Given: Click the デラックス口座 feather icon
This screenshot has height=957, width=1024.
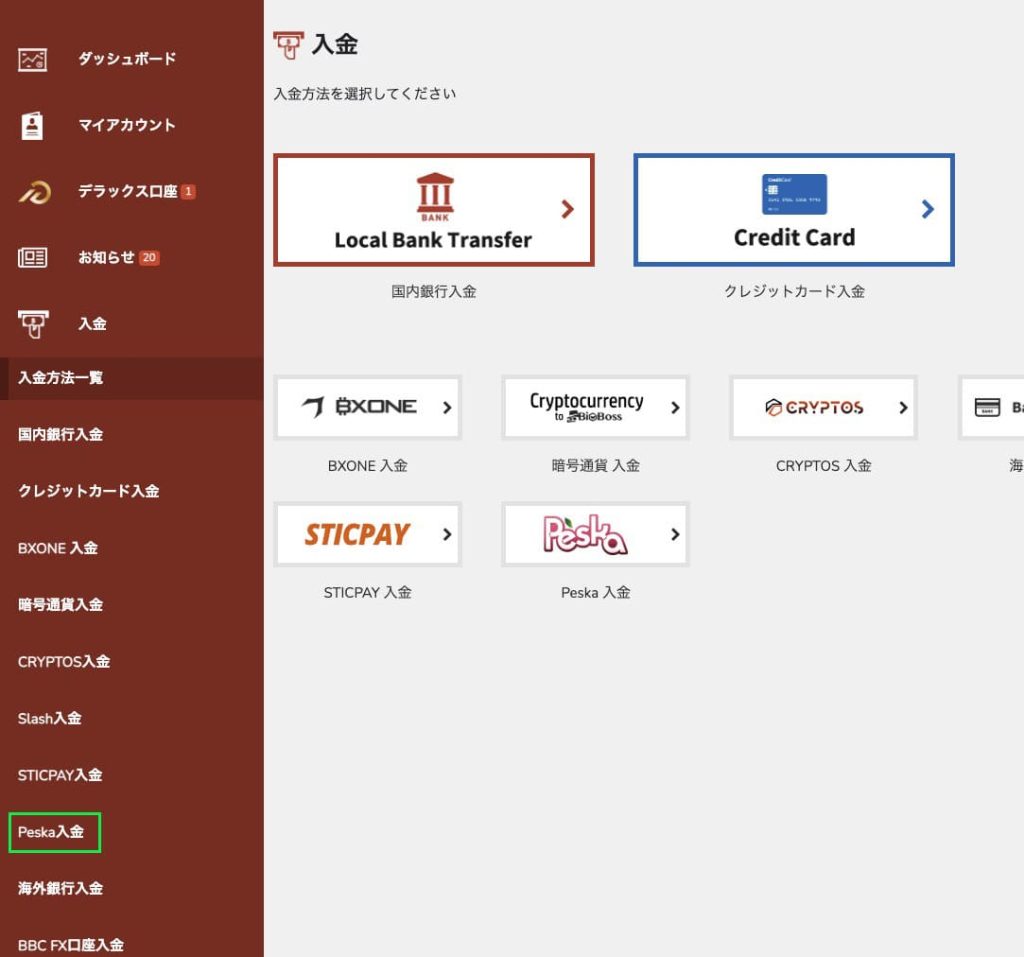Looking at the screenshot, I should (33, 191).
